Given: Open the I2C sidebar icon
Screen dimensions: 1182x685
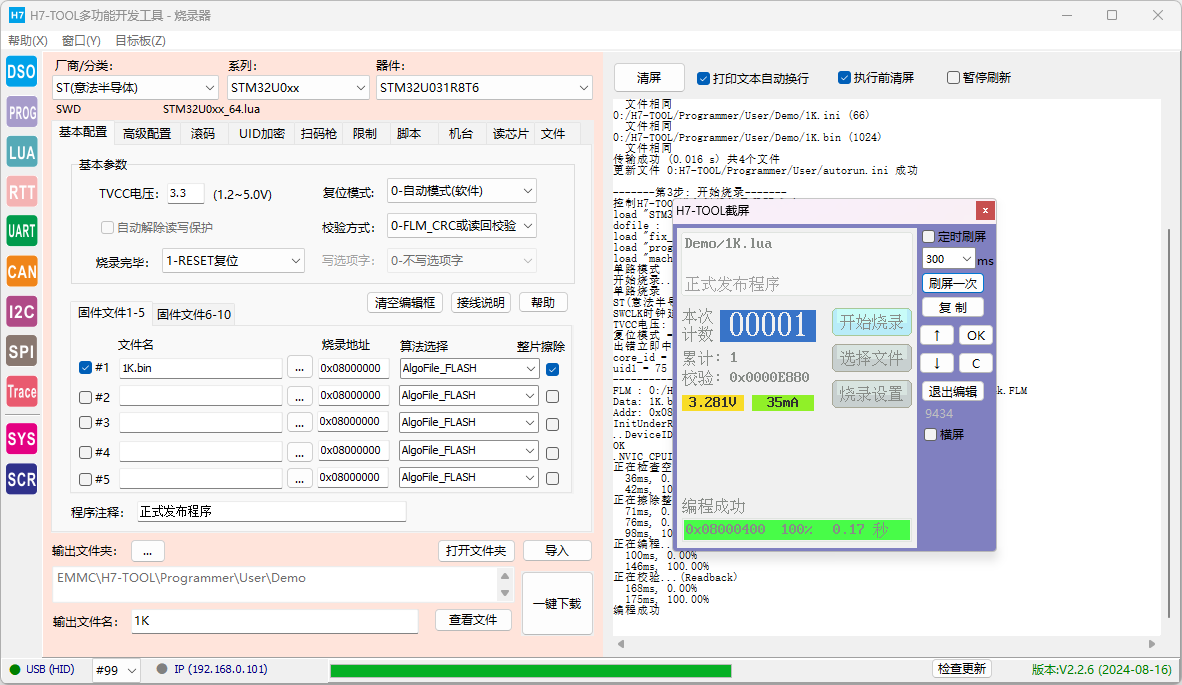Looking at the screenshot, I should coord(21,311).
